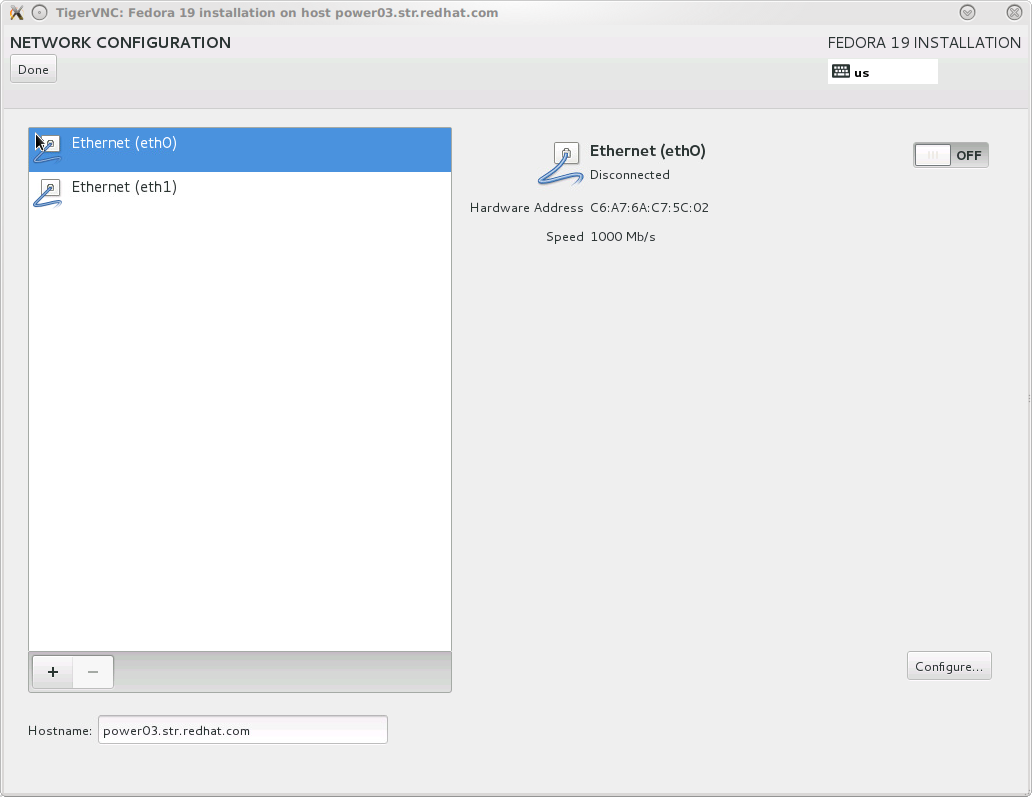Remove device with the minus button
The image size is (1032, 797).
click(x=93, y=672)
